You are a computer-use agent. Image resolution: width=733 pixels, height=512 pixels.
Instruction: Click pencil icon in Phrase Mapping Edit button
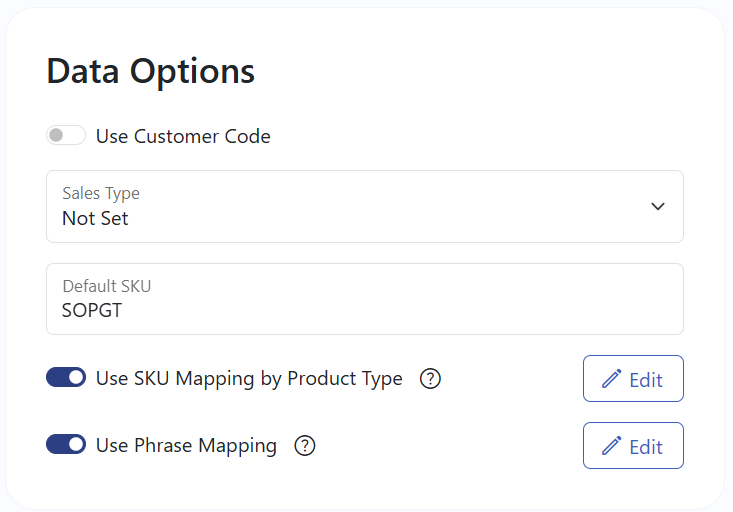pos(611,446)
